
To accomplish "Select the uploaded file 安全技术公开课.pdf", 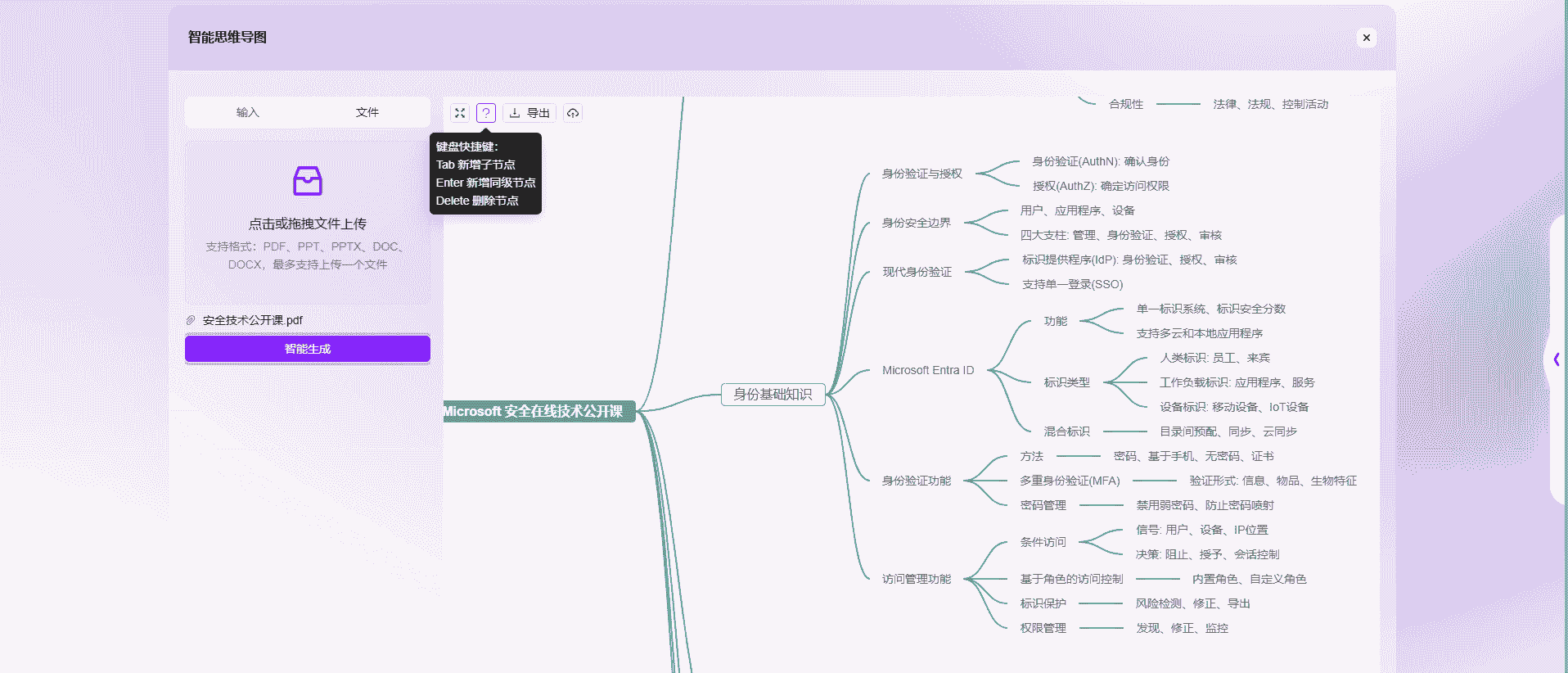I will click(x=253, y=320).
